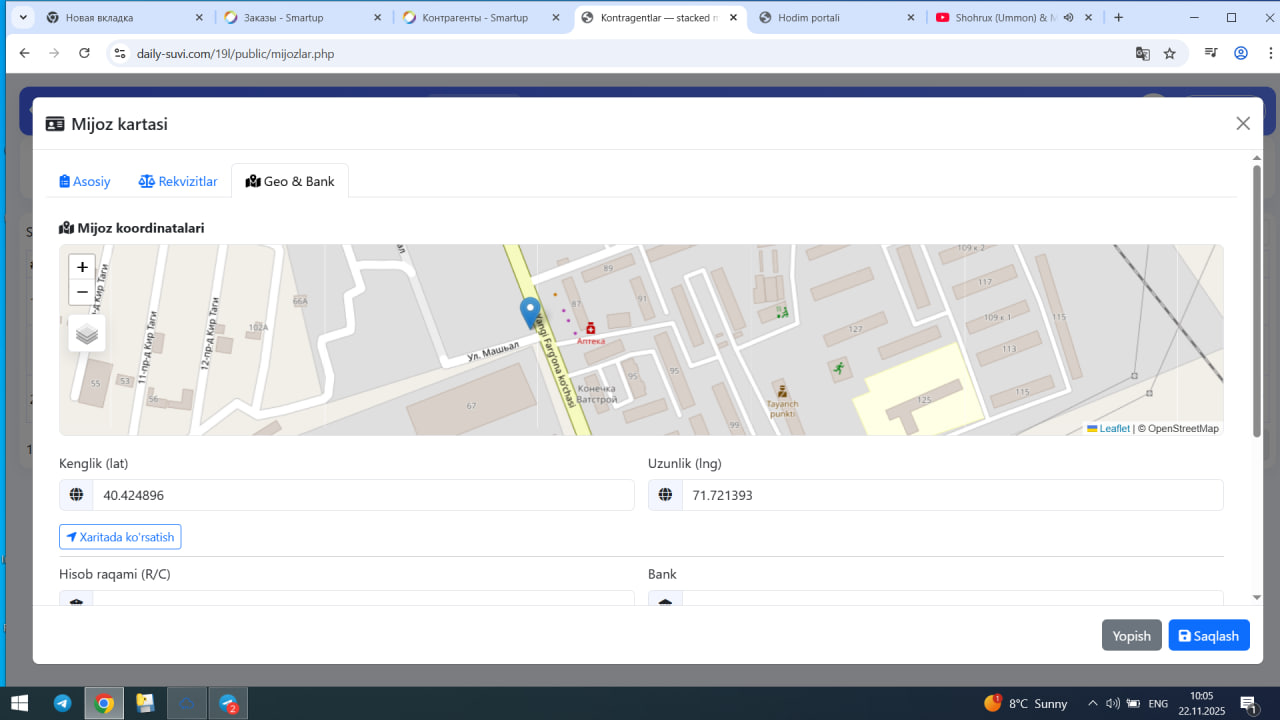Viewport: 1280px width, 720px height.
Task: Click the modal vertical scrollbar
Action: click(x=1257, y=300)
